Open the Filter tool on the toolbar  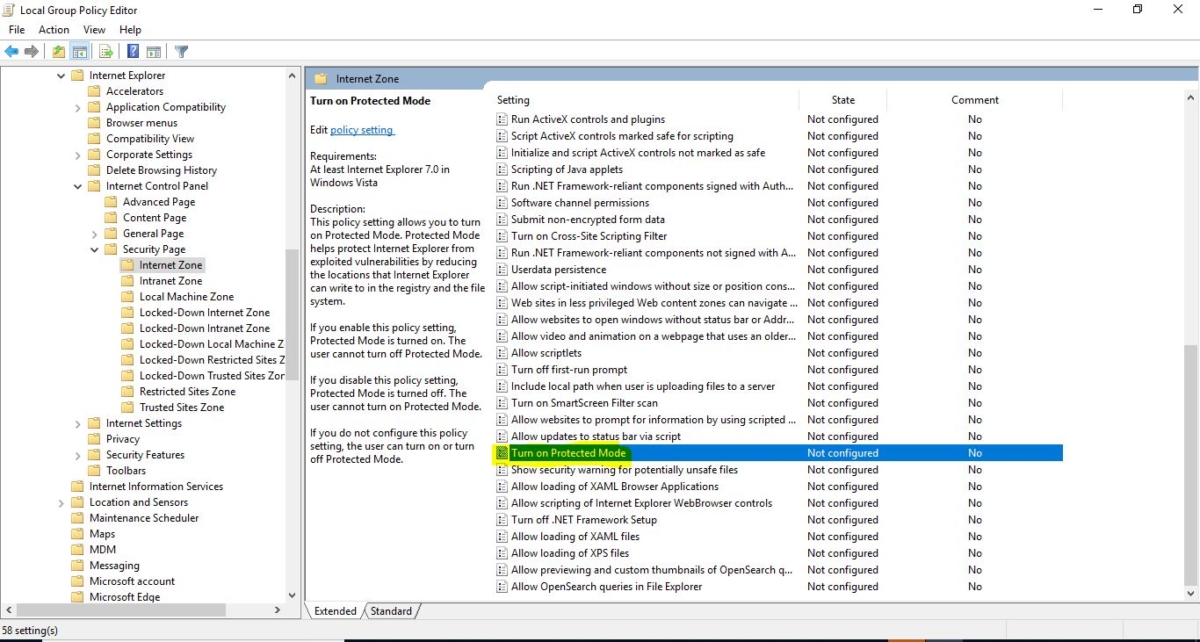coord(181,51)
